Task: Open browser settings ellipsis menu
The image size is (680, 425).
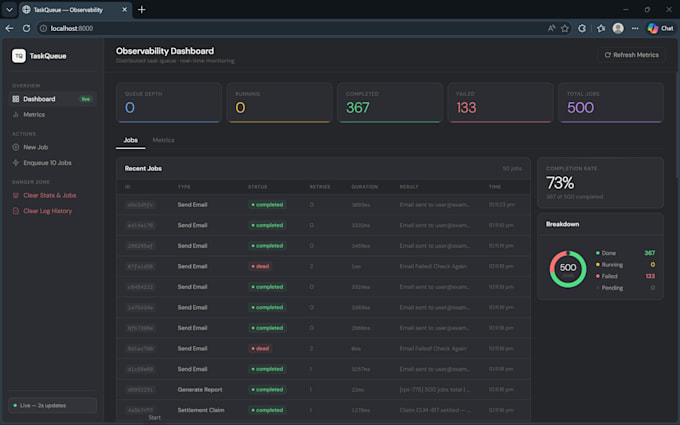Action: tap(635, 28)
